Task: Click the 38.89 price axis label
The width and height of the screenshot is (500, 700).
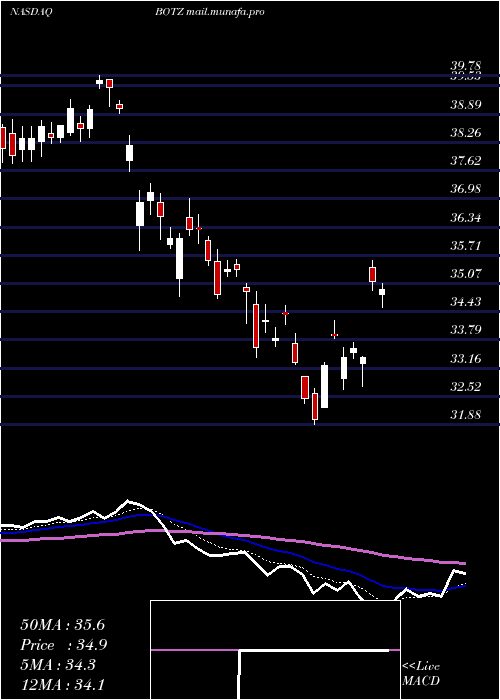Action: [x=466, y=105]
